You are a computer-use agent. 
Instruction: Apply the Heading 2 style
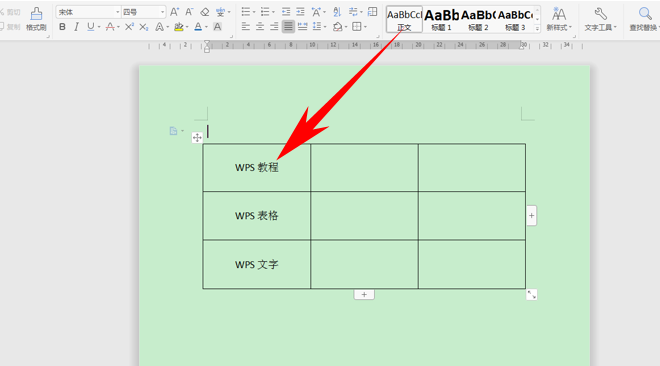point(478,19)
